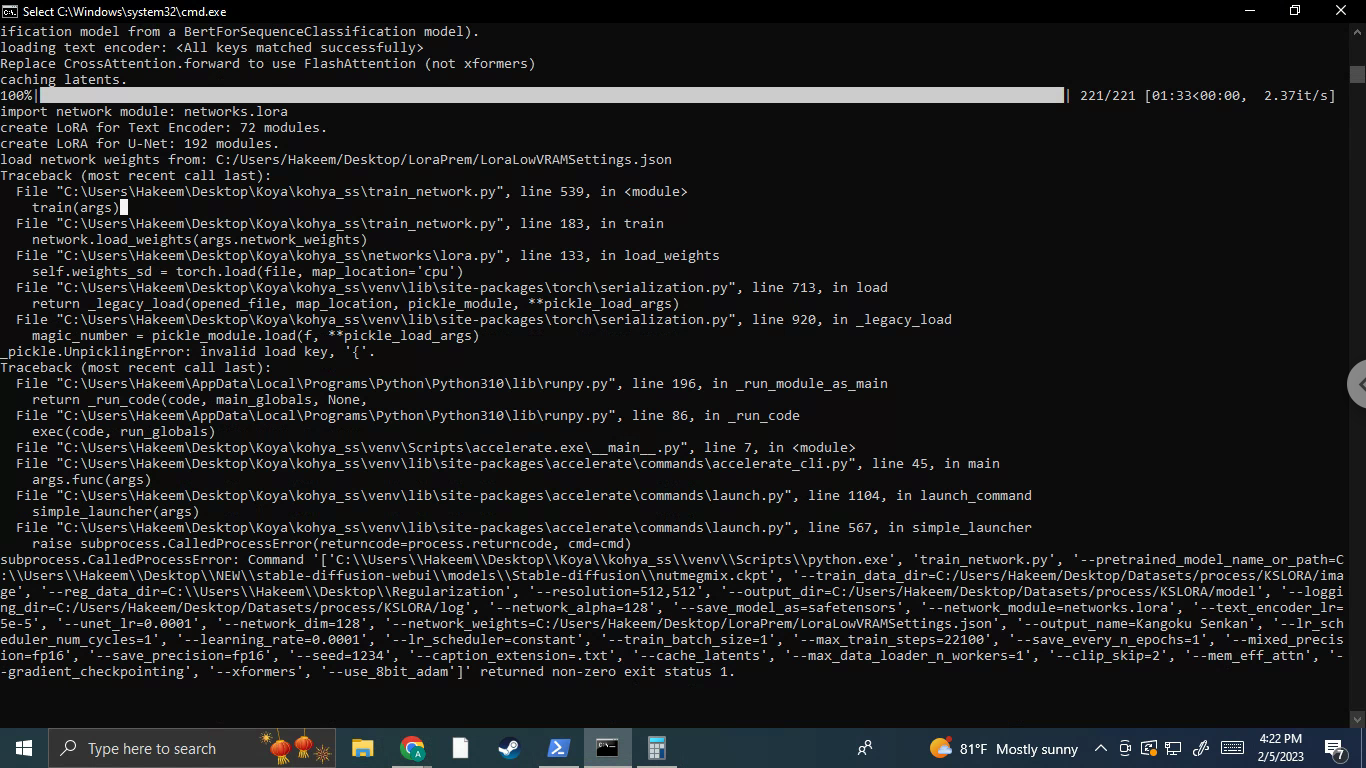
Task: Open Notepad from the taskbar
Action: click(460, 748)
